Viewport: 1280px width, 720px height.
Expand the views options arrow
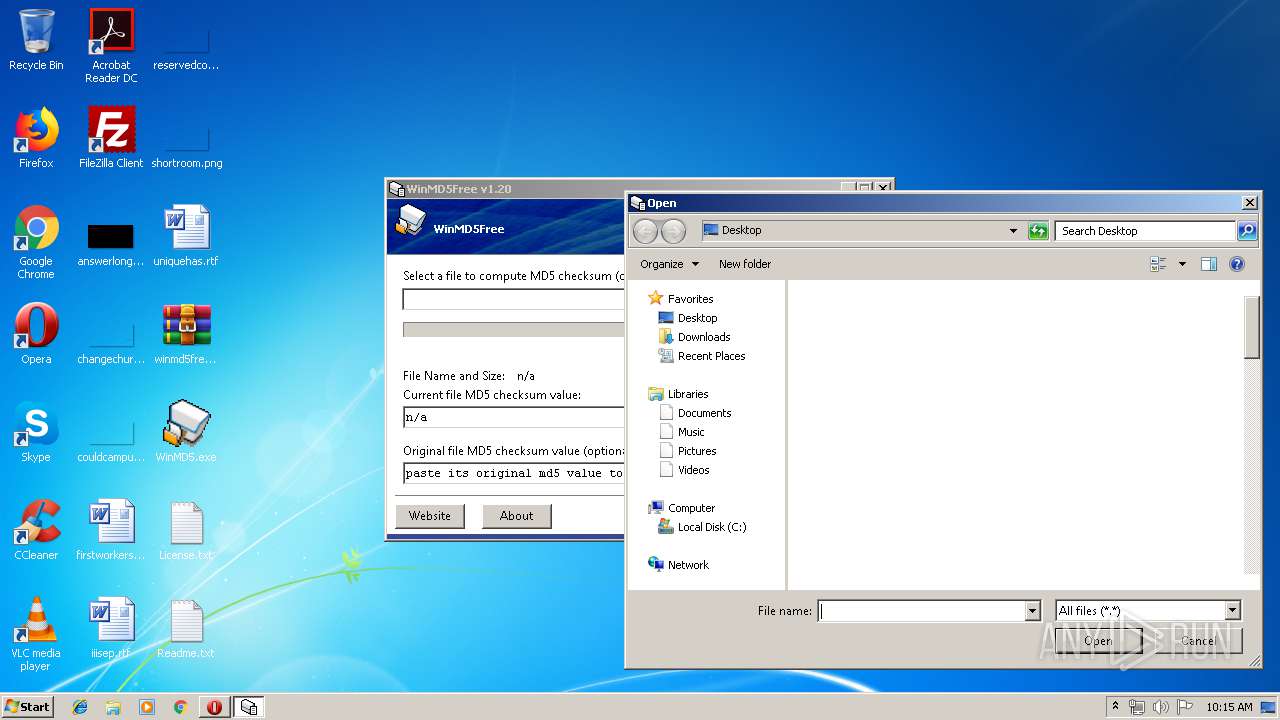pyautogui.click(x=1182, y=264)
